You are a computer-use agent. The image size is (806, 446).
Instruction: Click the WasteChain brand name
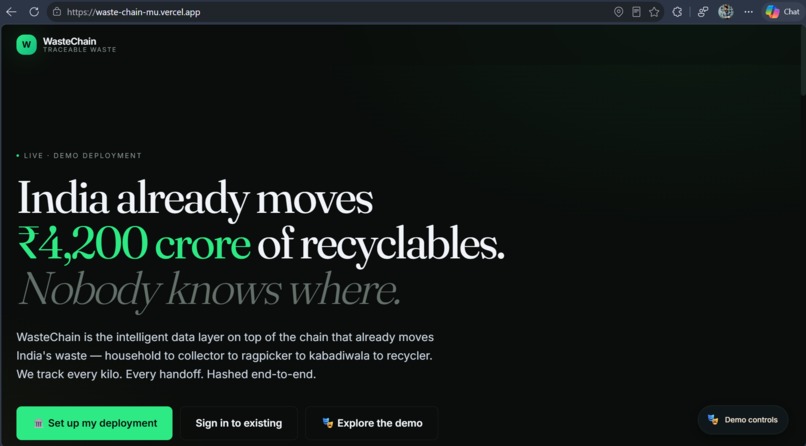tap(69, 41)
